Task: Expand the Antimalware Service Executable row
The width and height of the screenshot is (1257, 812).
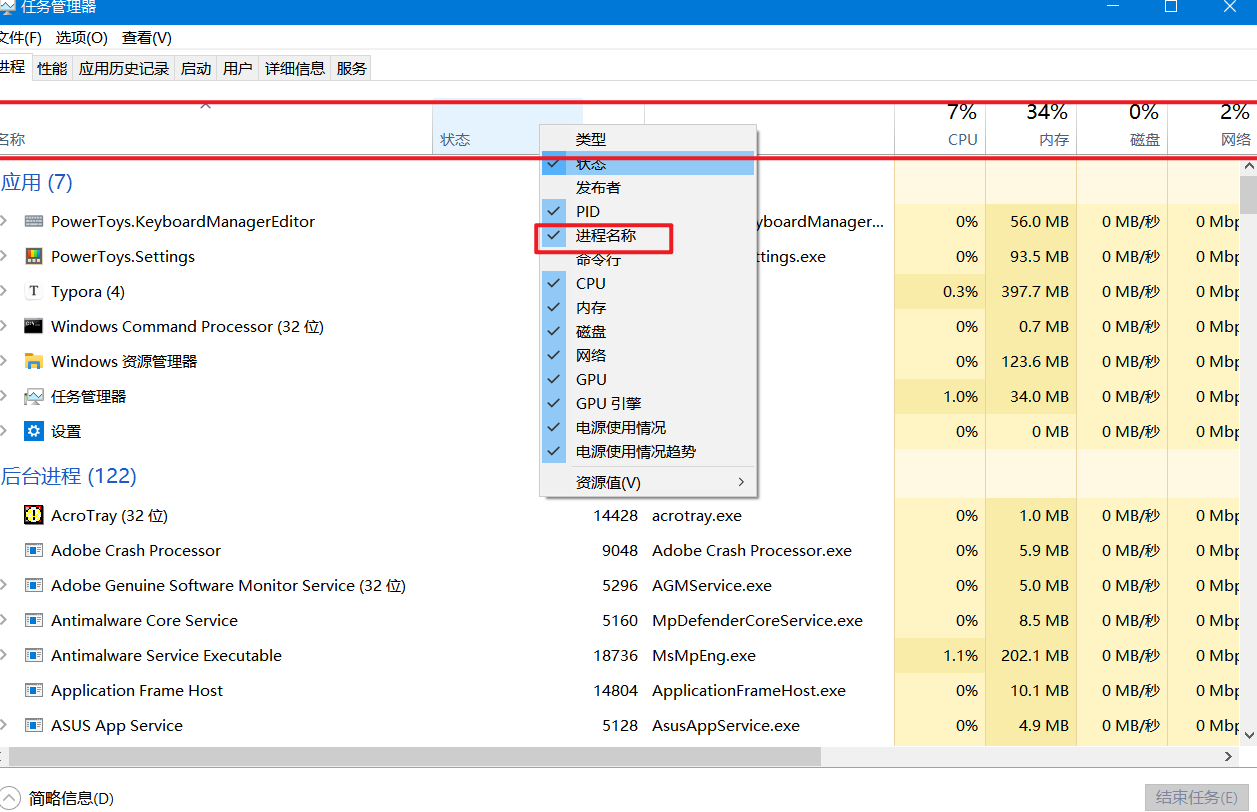Action: [x=4, y=656]
